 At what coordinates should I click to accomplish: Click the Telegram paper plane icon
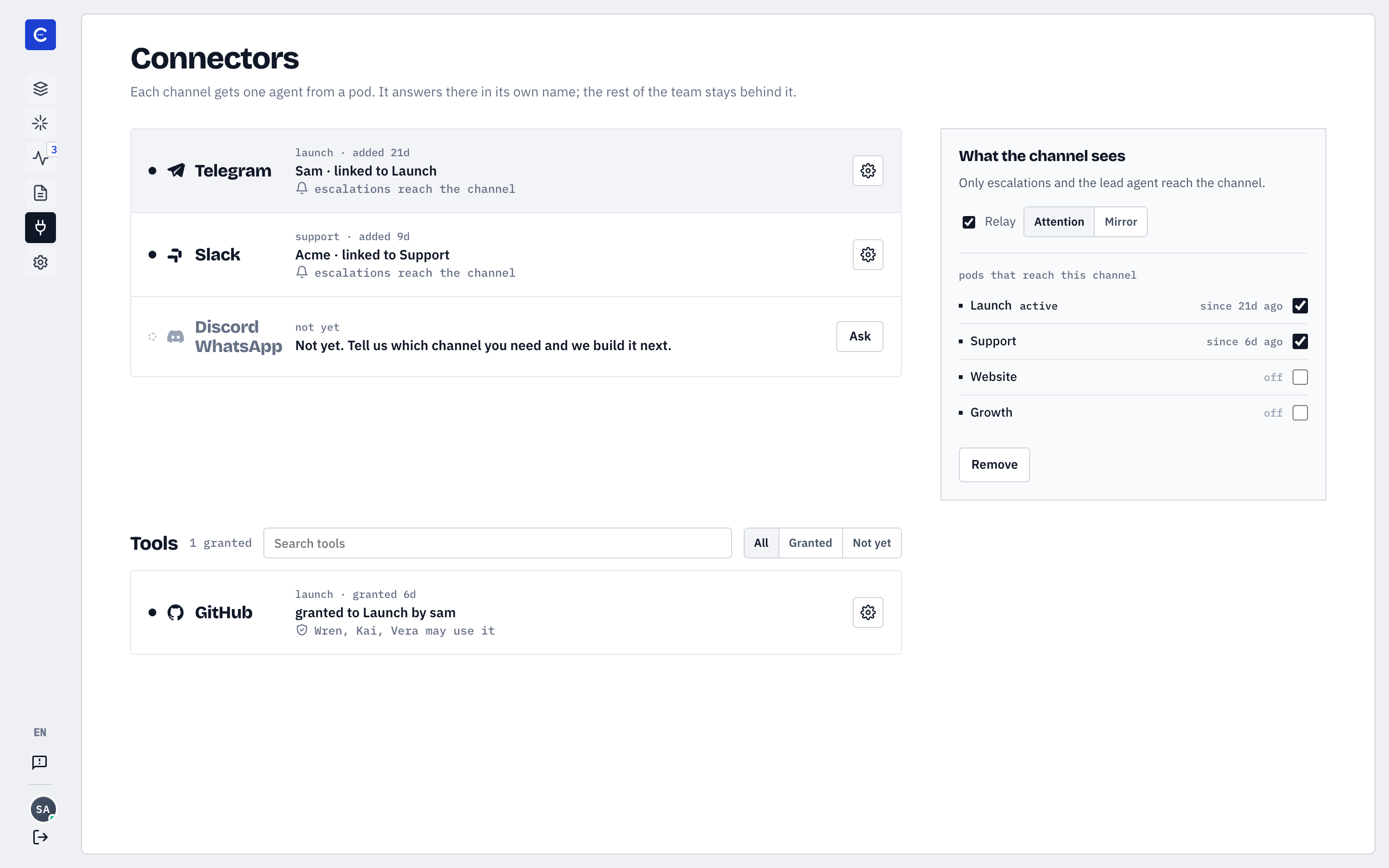pyautogui.click(x=176, y=171)
